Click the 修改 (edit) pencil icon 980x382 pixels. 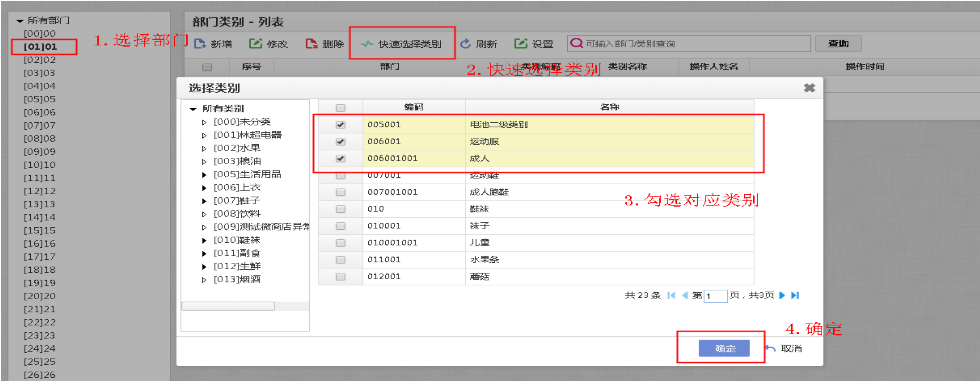point(255,44)
